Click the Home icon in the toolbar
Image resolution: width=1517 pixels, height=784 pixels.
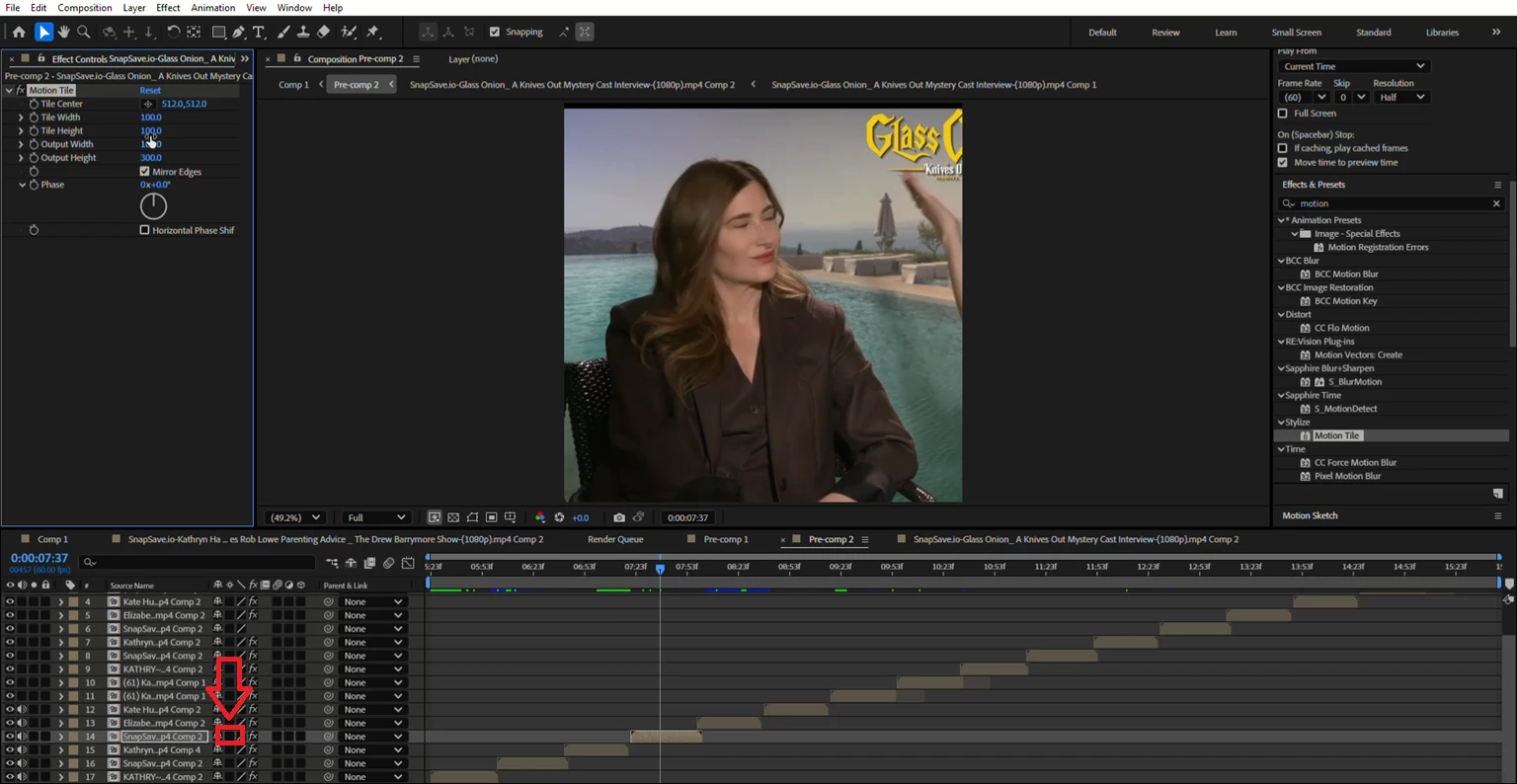19,32
